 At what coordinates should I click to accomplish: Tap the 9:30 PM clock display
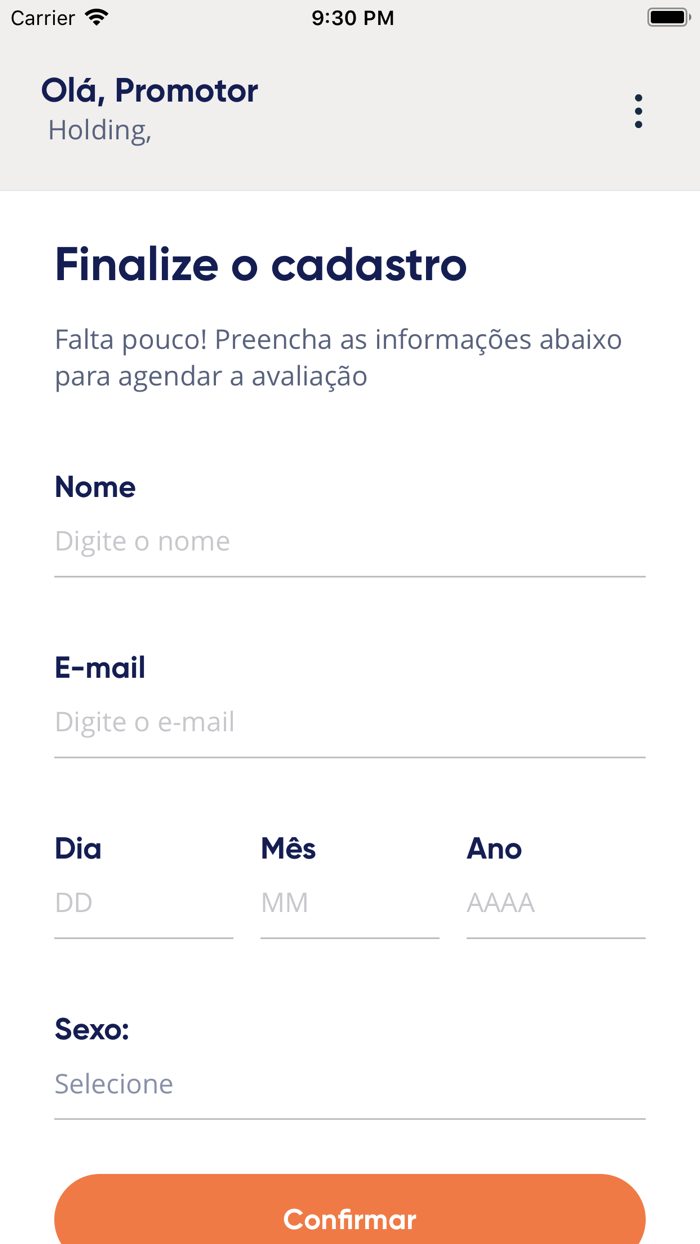tap(352, 17)
